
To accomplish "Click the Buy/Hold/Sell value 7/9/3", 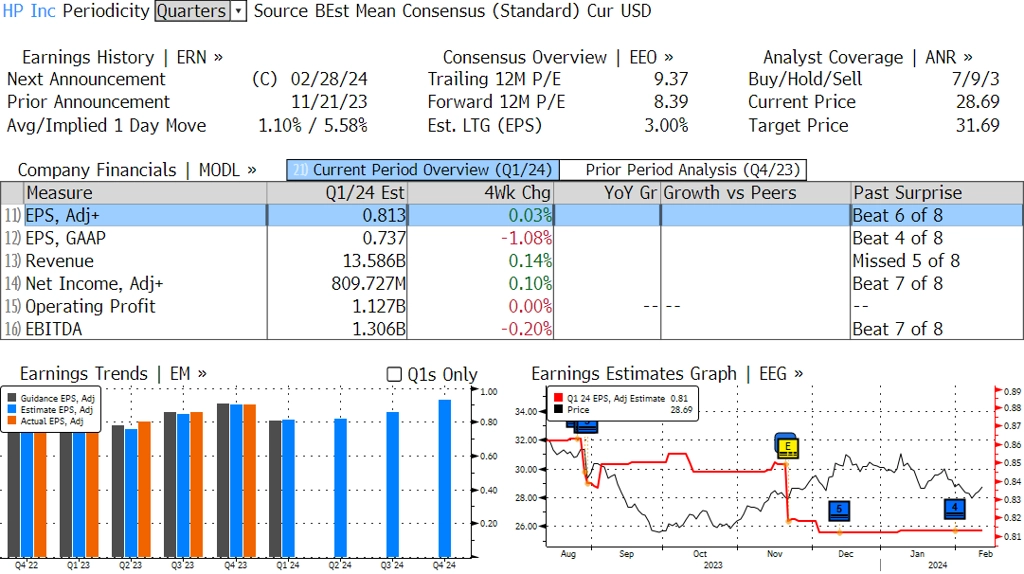I will pos(976,79).
